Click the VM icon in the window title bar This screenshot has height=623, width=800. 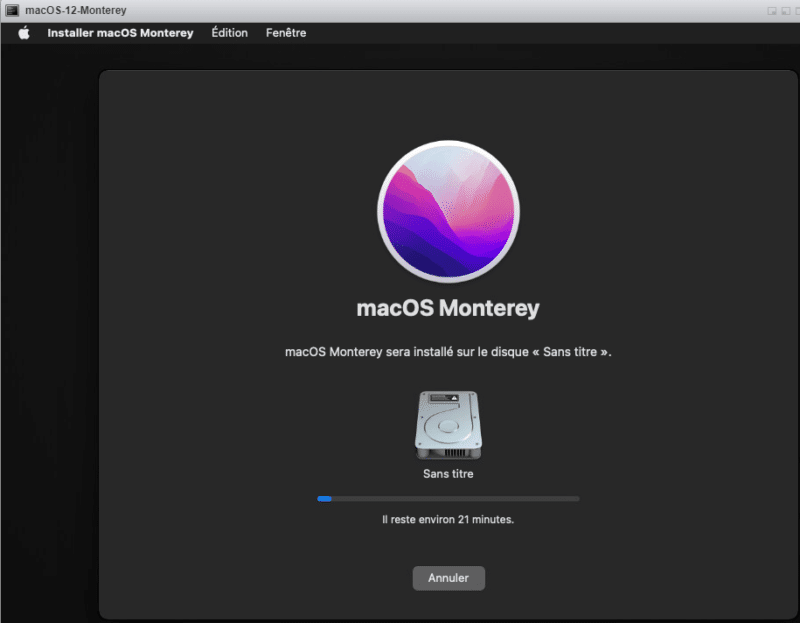coord(10,9)
